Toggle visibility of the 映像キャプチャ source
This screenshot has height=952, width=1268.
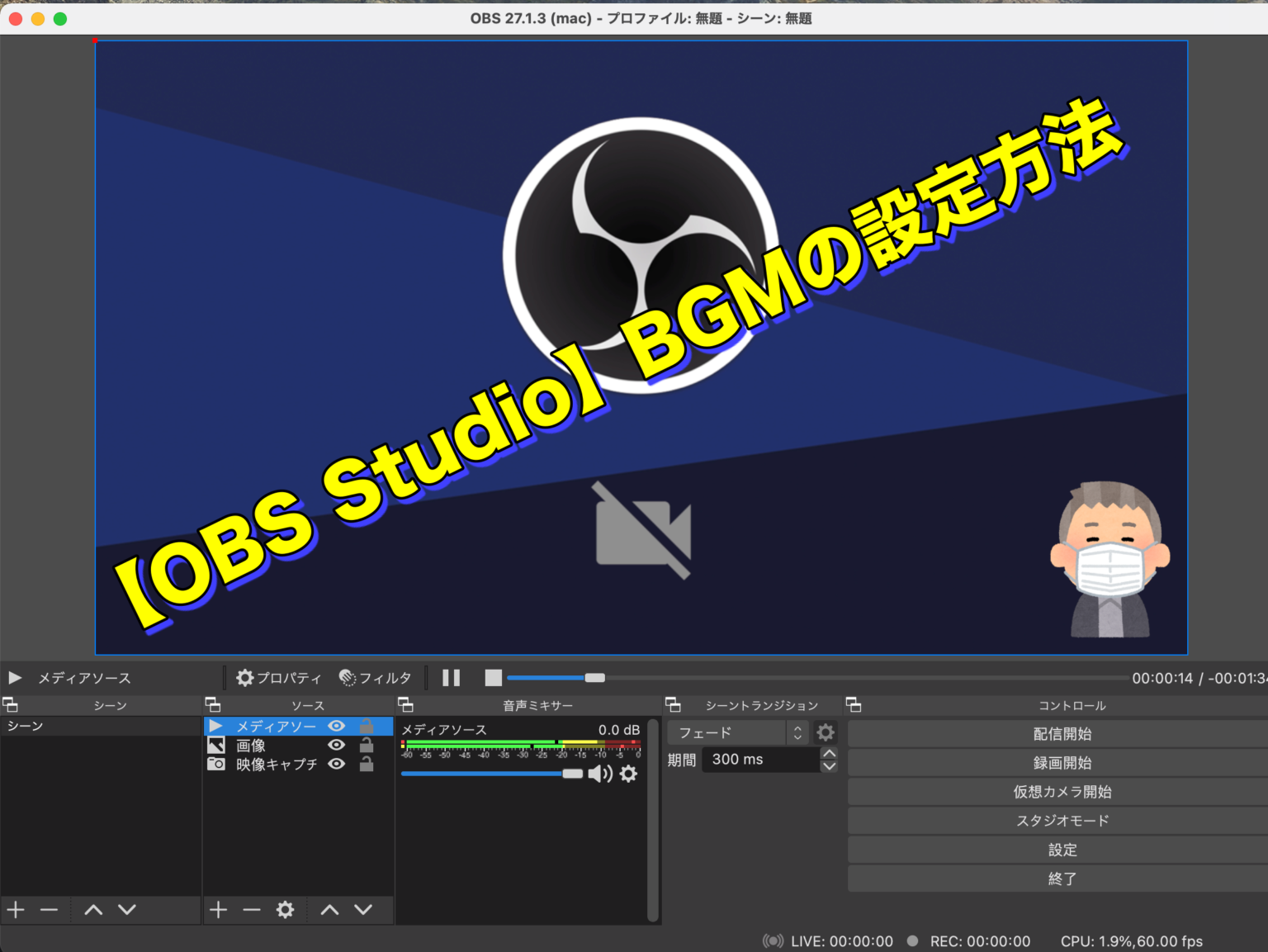(x=336, y=764)
